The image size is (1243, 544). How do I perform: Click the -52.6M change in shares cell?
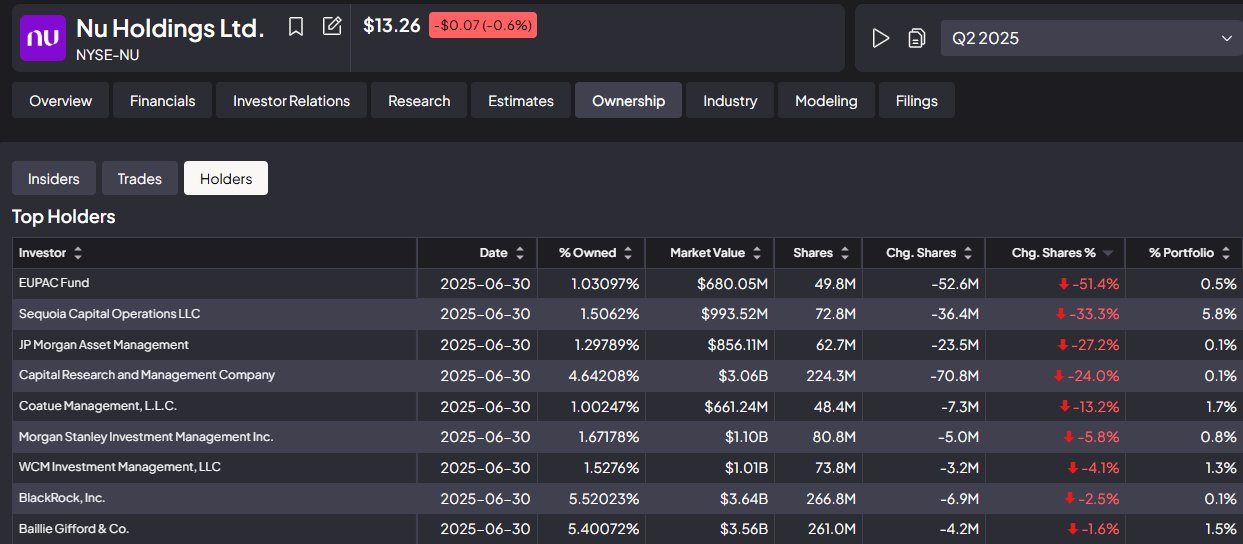pyautogui.click(x=954, y=284)
